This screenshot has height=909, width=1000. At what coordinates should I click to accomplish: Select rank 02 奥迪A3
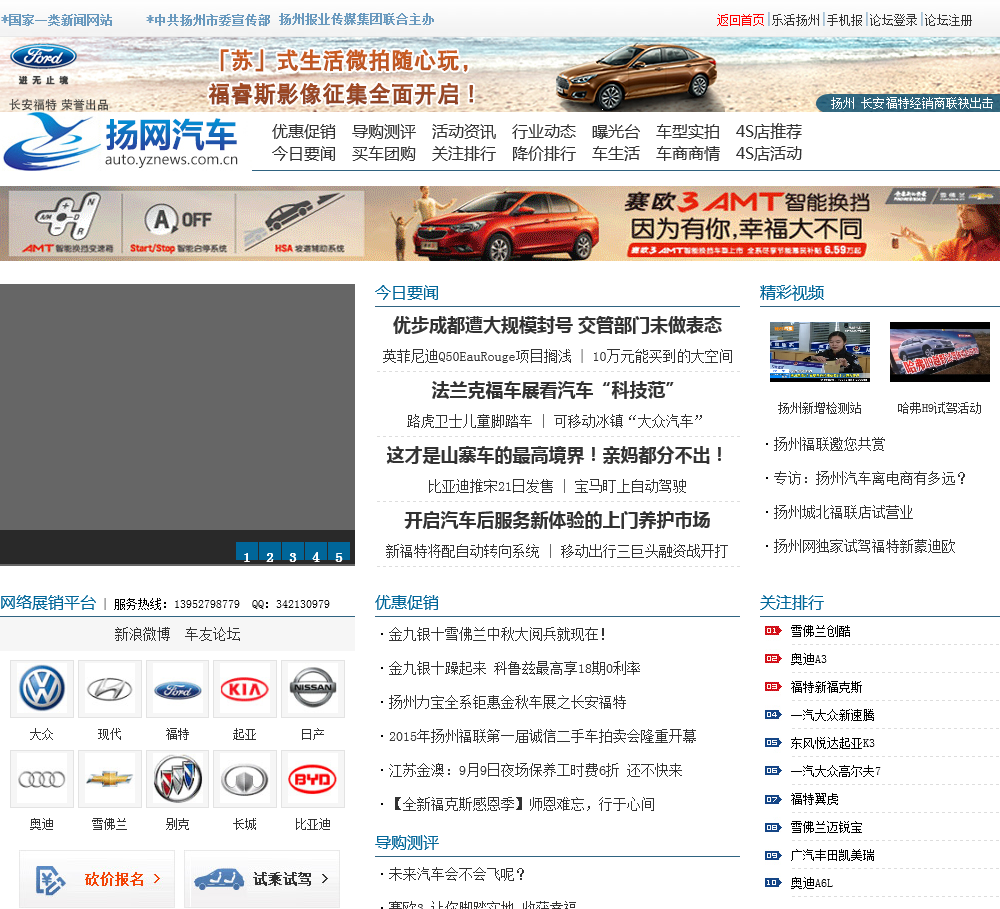coord(808,659)
